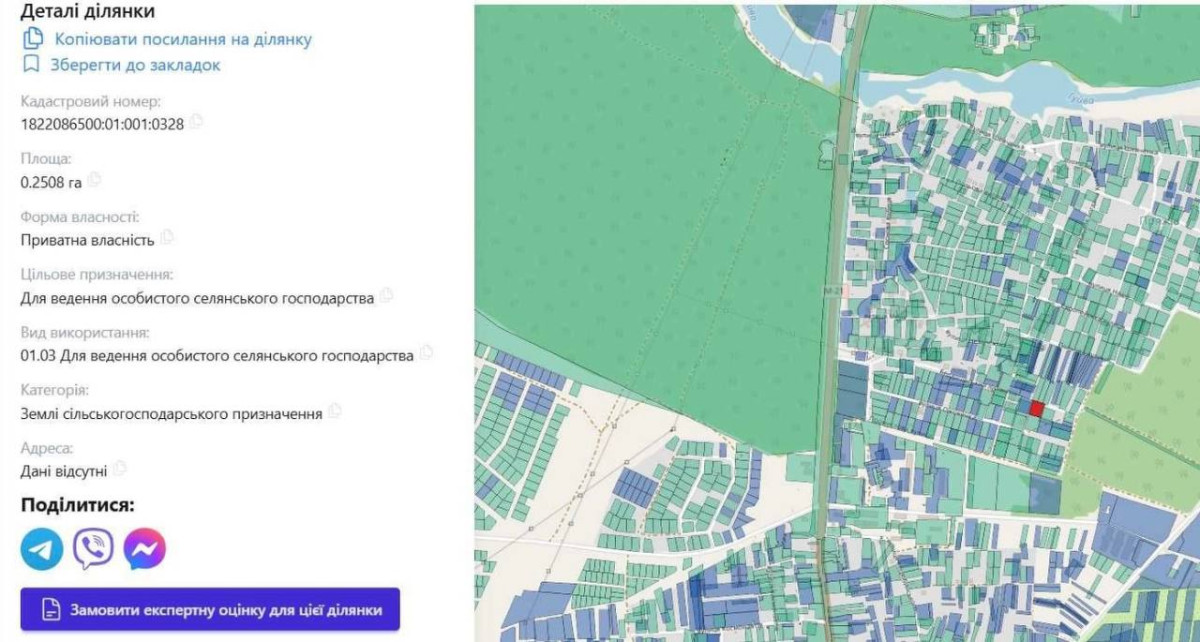Click the bookmark icon to save parcel

[32, 65]
